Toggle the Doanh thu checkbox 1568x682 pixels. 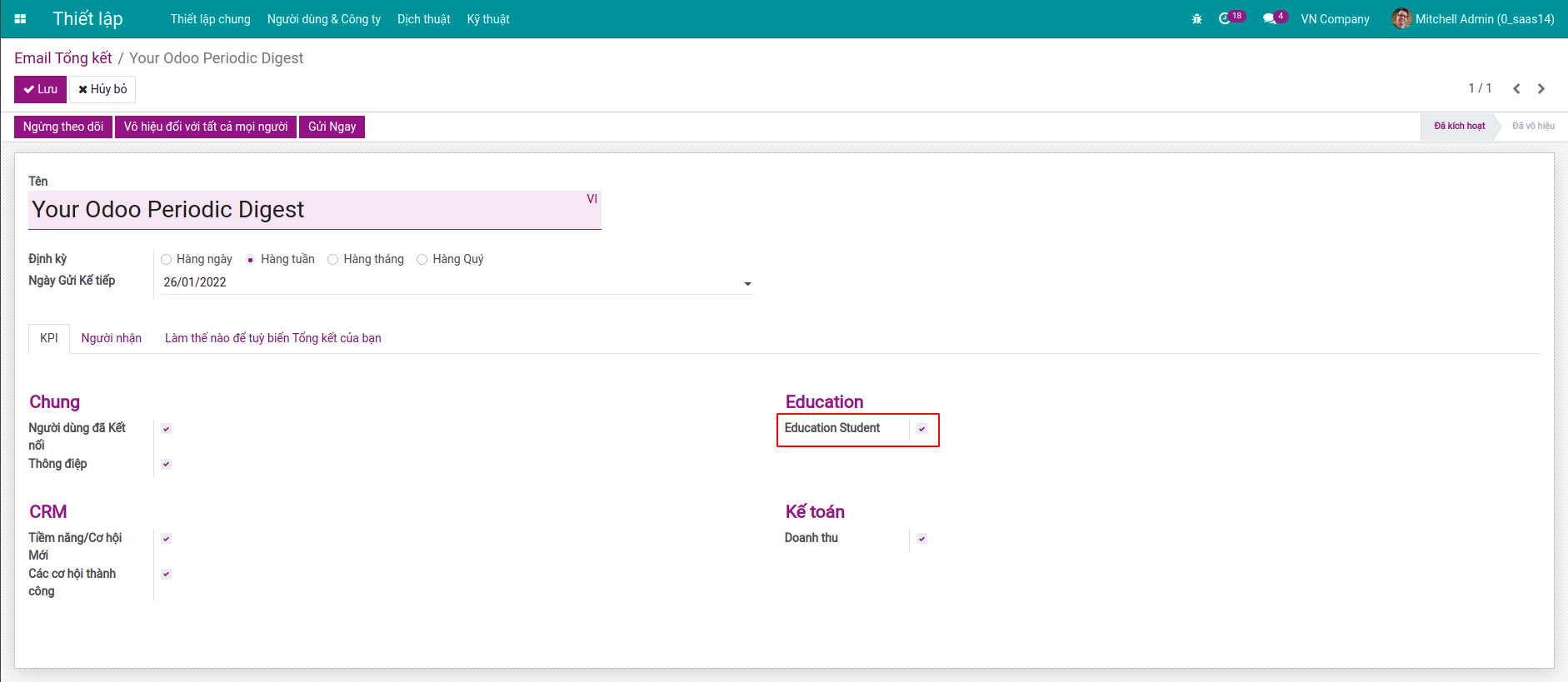coord(921,539)
